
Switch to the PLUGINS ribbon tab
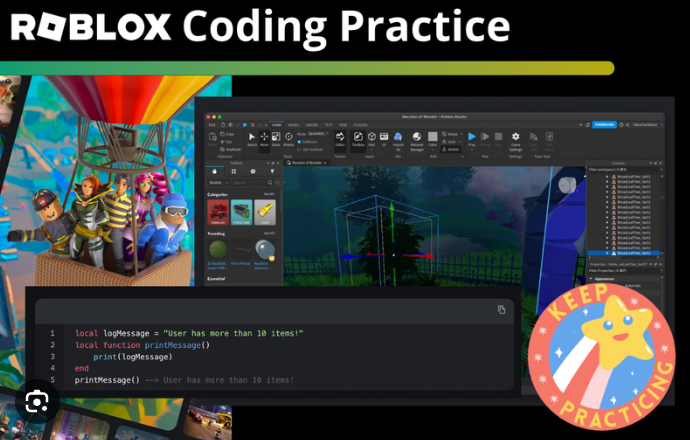point(360,125)
